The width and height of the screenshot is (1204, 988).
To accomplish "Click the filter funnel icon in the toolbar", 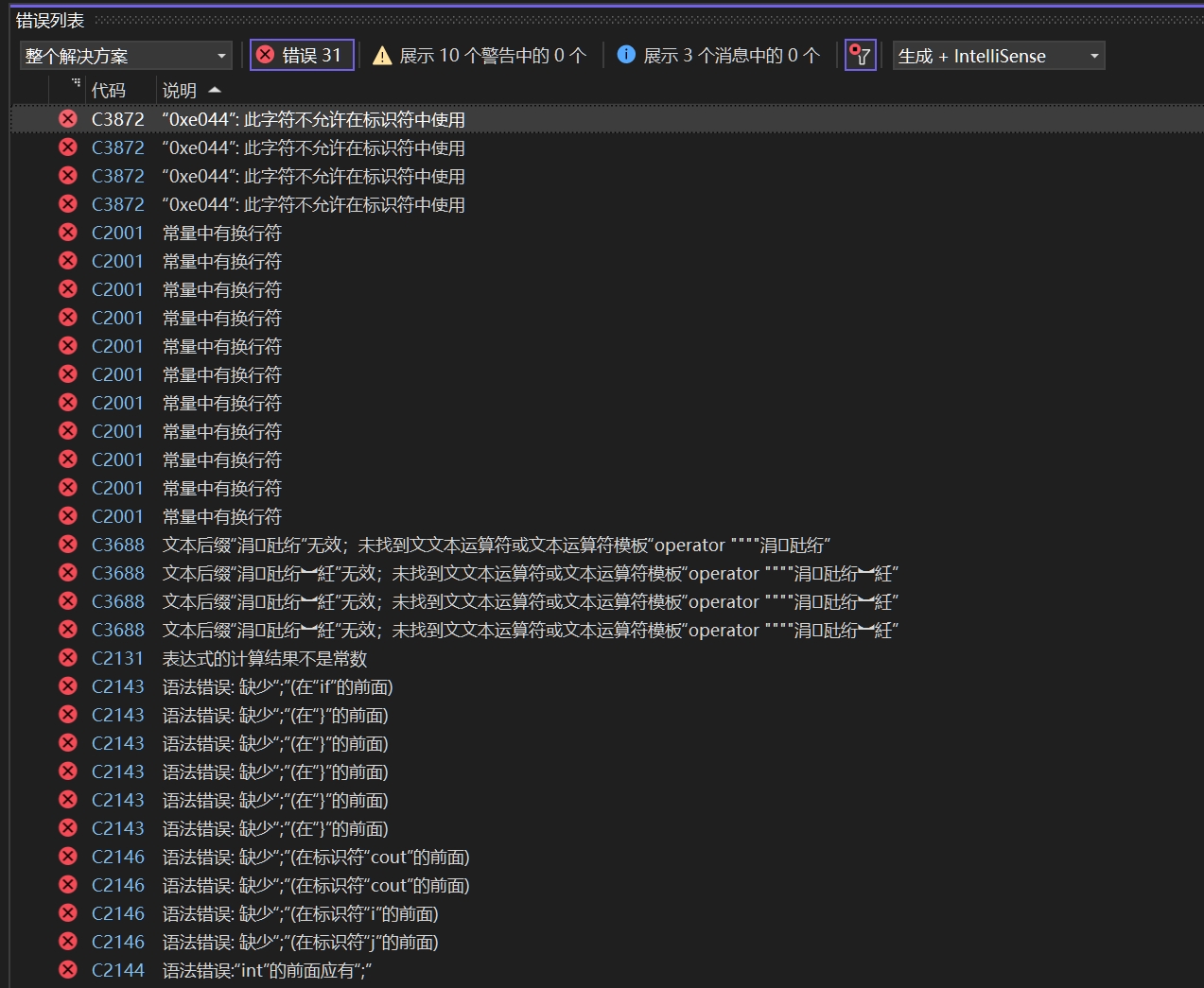I will [860, 56].
